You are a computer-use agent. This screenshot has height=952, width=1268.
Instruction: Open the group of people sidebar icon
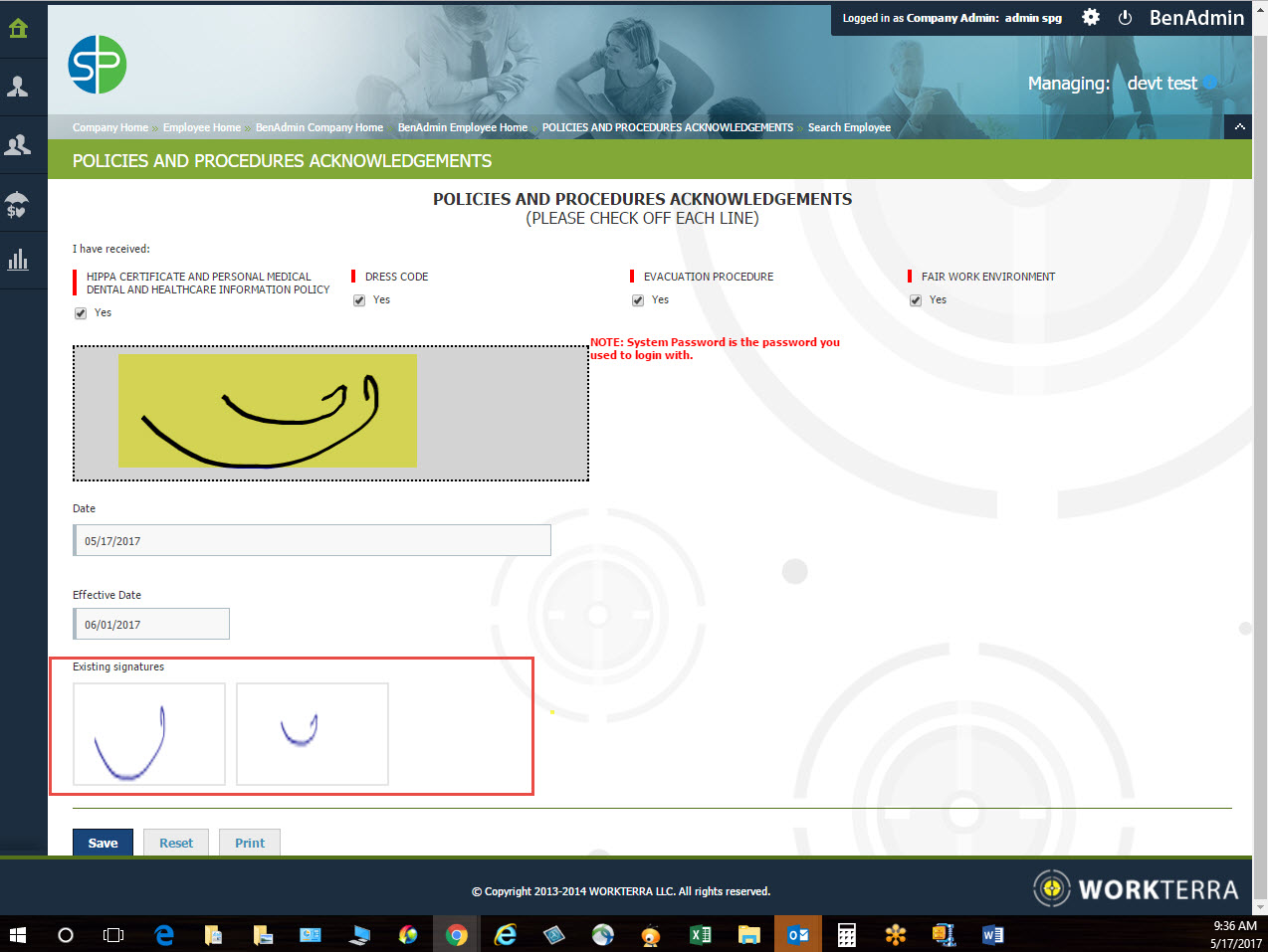click(x=18, y=145)
